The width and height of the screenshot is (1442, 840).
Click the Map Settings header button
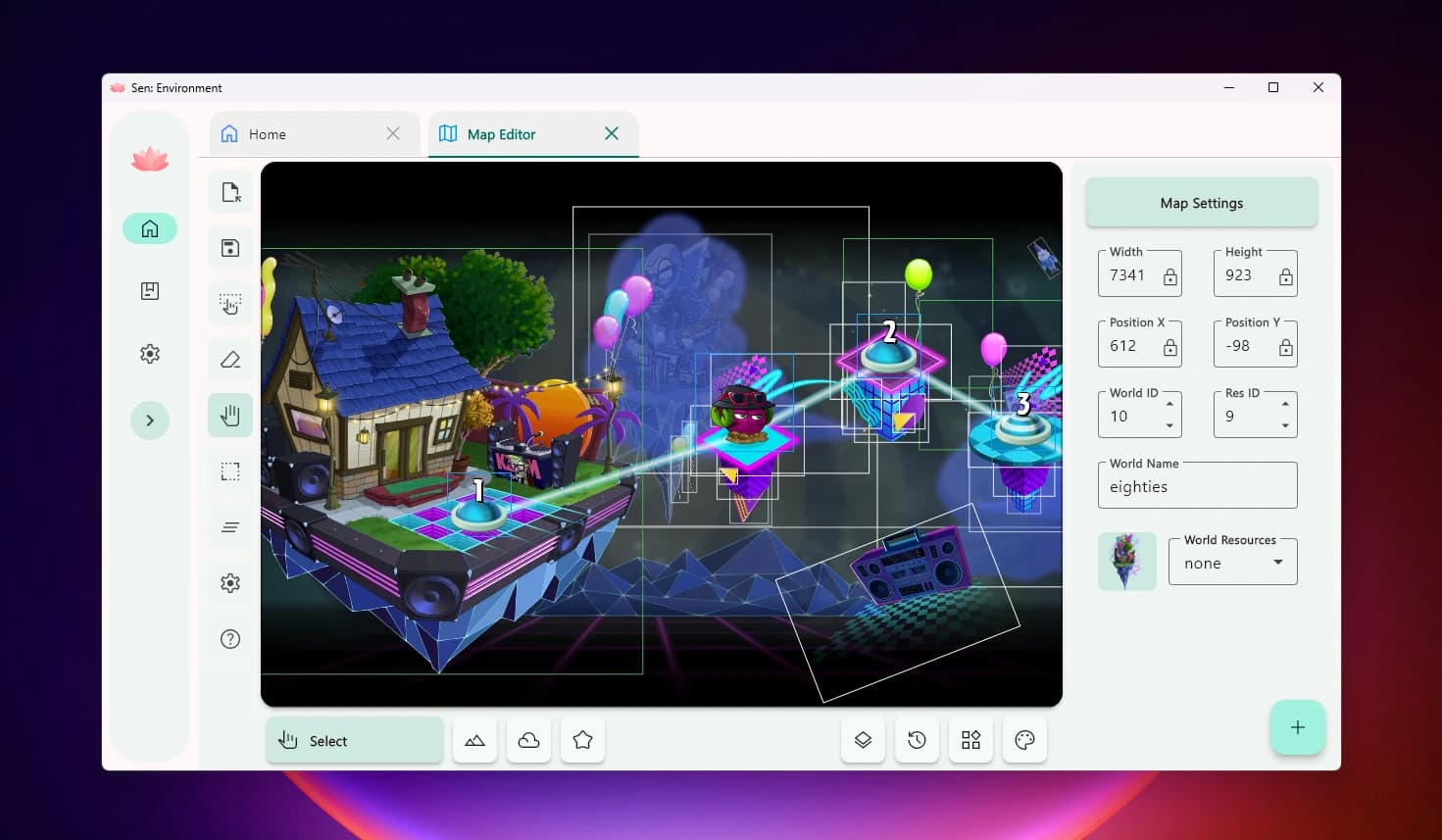(1202, 203)
